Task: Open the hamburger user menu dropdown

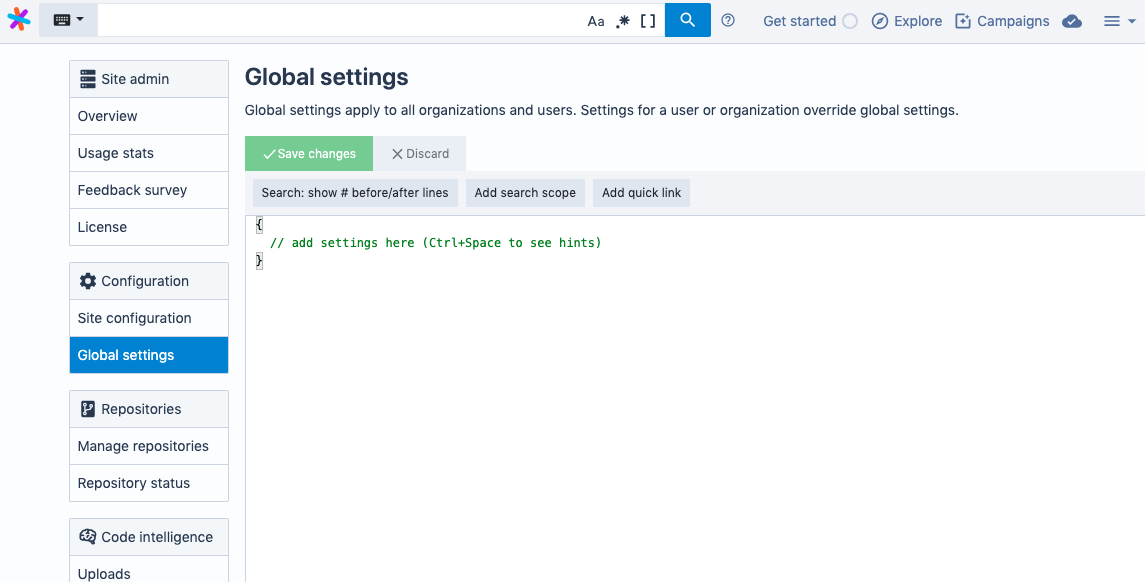Action: (x=1119, y=21)
